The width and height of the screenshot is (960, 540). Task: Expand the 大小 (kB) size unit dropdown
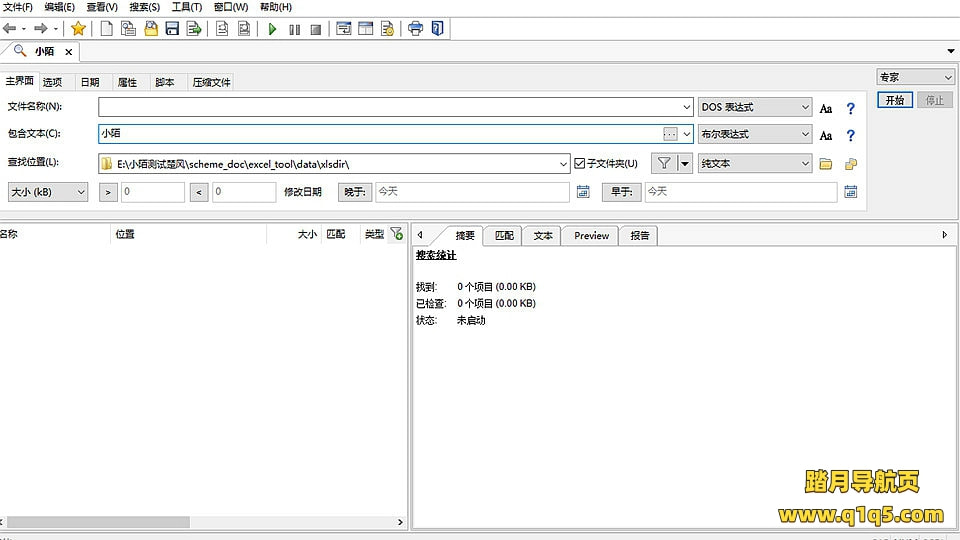coord(48,192)
